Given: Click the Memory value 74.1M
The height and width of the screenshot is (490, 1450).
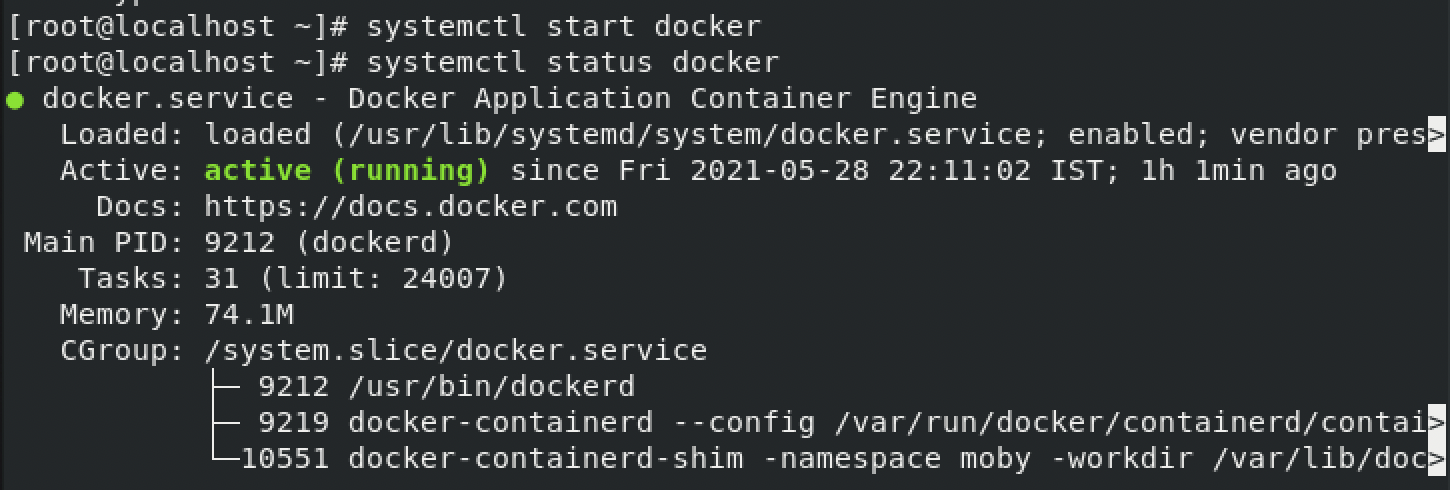Looking at the screenshot, I should [249, 314].
